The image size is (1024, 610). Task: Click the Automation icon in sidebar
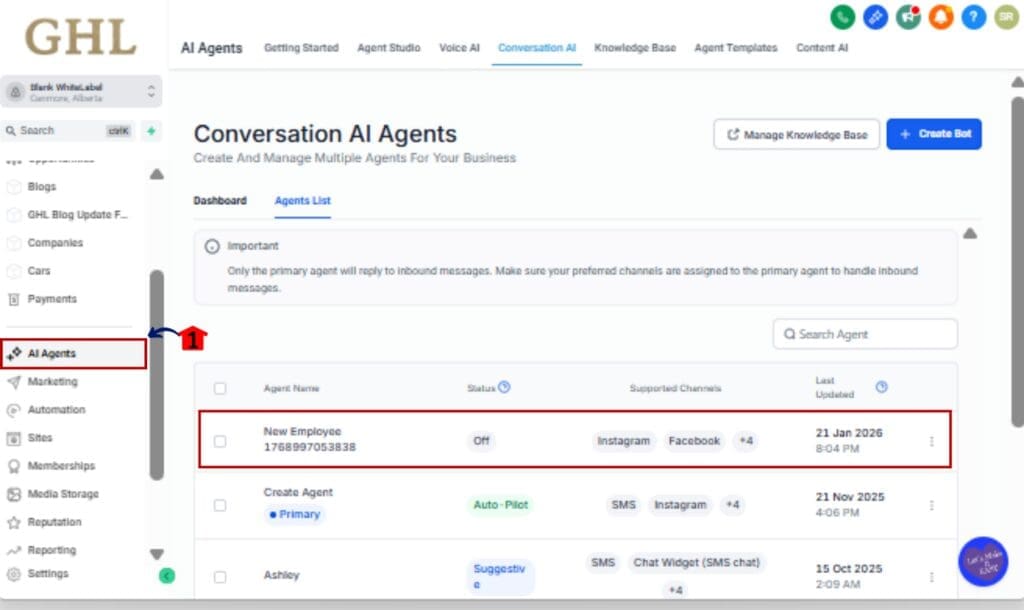click(x=15, y=409)
